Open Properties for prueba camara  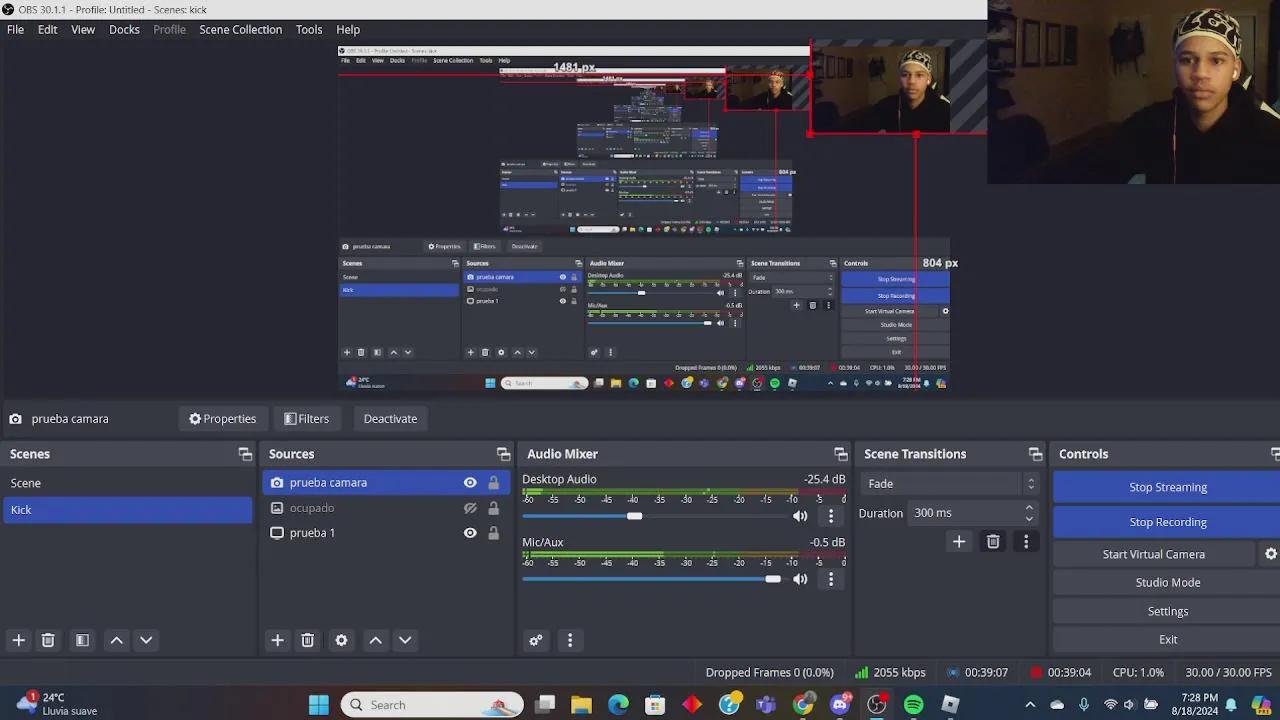pos(222,419)
